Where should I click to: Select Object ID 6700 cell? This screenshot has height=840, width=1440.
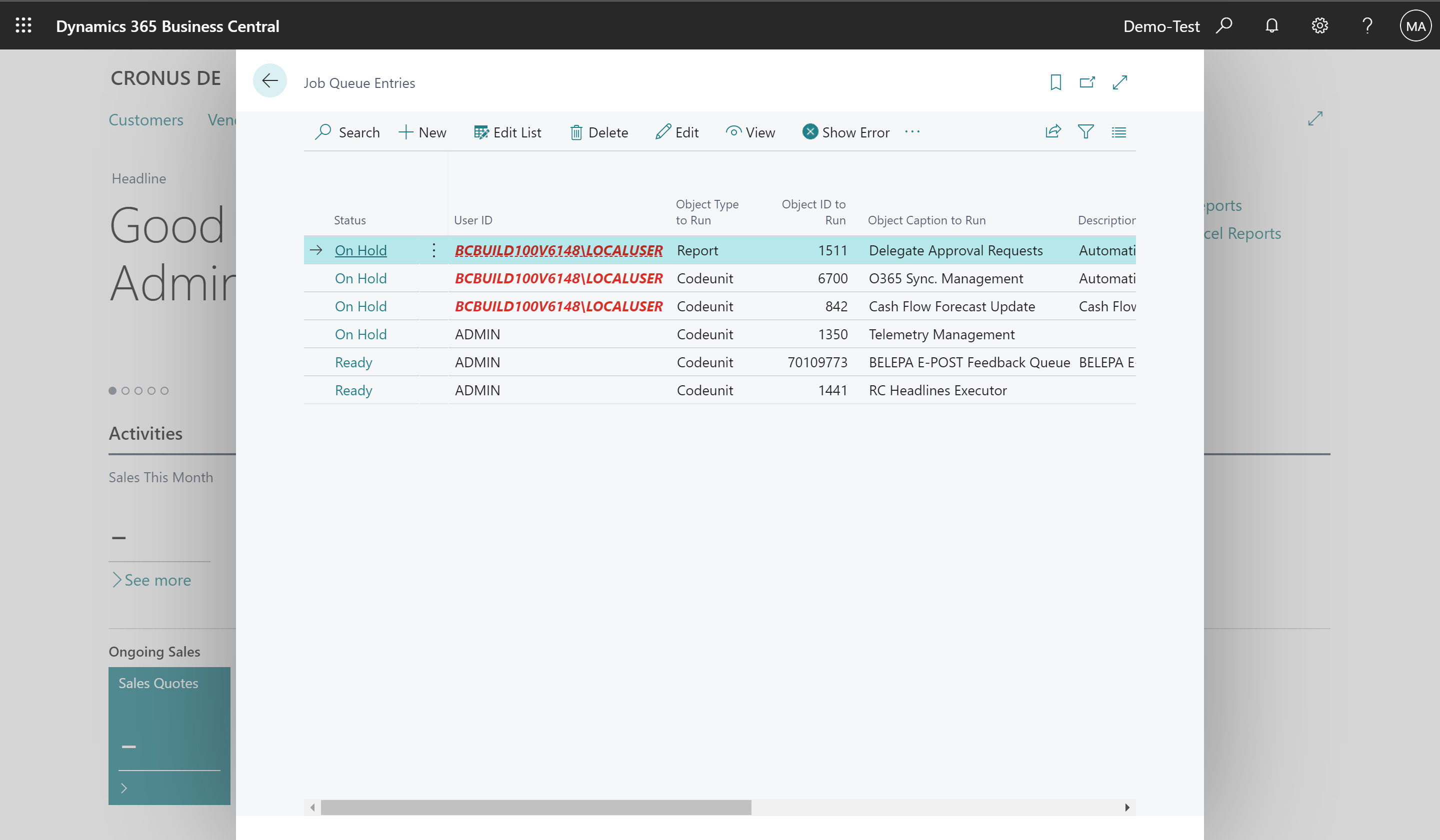832,279
